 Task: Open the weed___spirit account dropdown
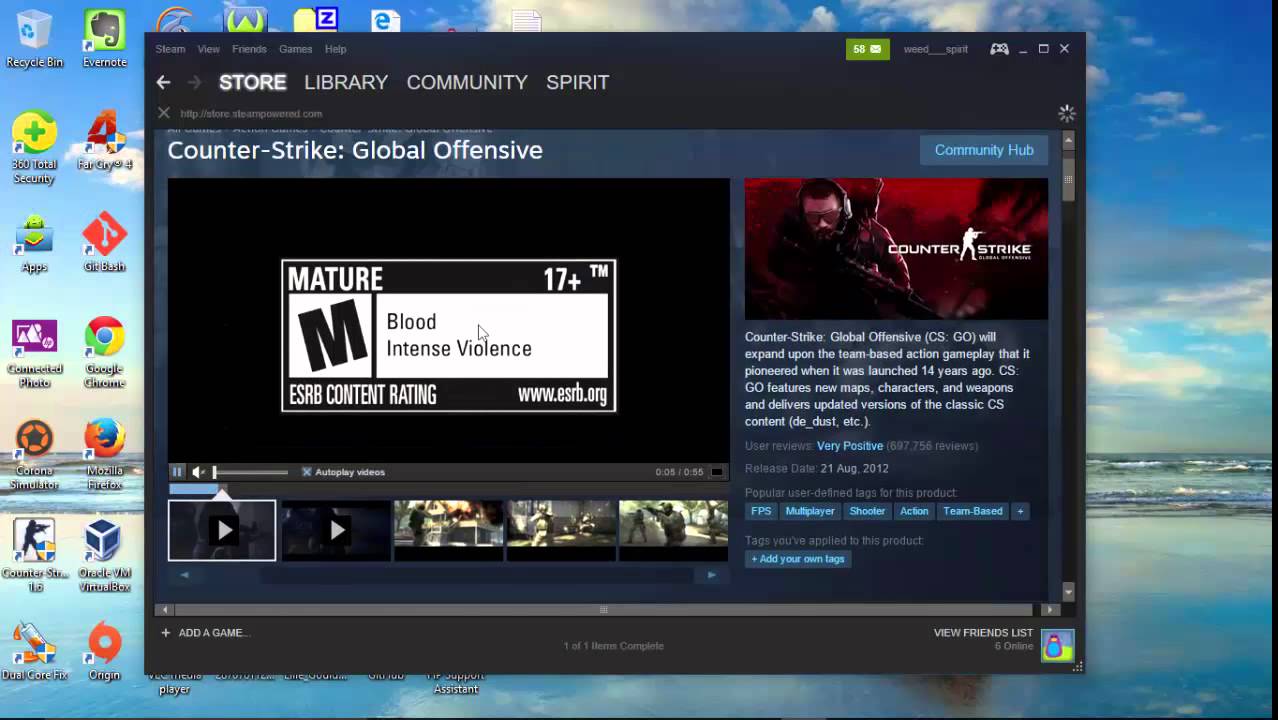[x=935, y=49]
